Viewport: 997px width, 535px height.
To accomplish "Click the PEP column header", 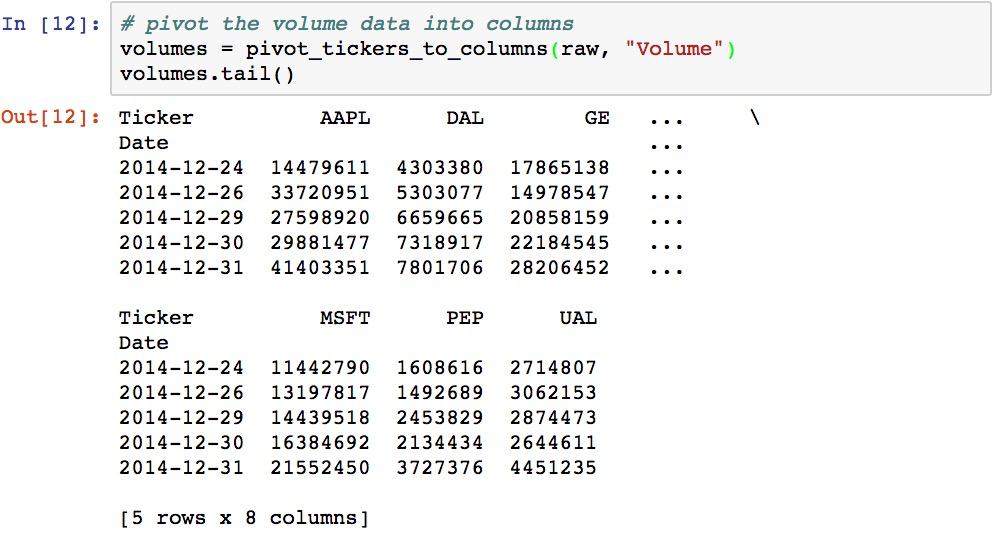I will (x=465, y=317).
